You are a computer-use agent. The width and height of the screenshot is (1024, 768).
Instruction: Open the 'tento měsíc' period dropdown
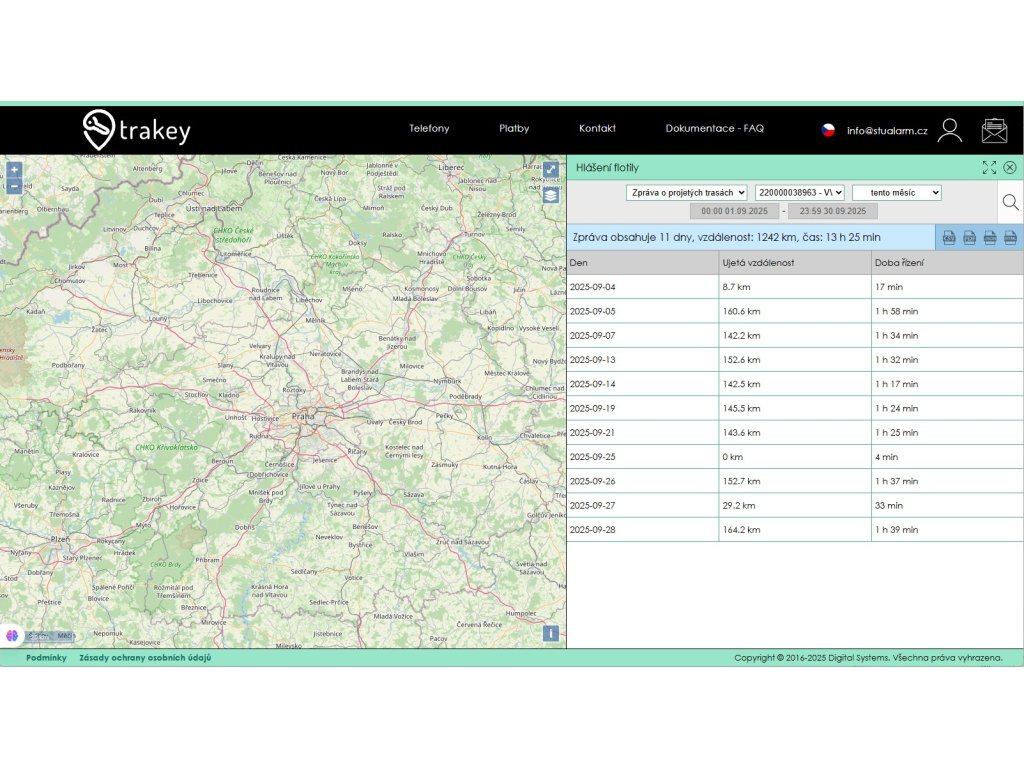(896, 192)
